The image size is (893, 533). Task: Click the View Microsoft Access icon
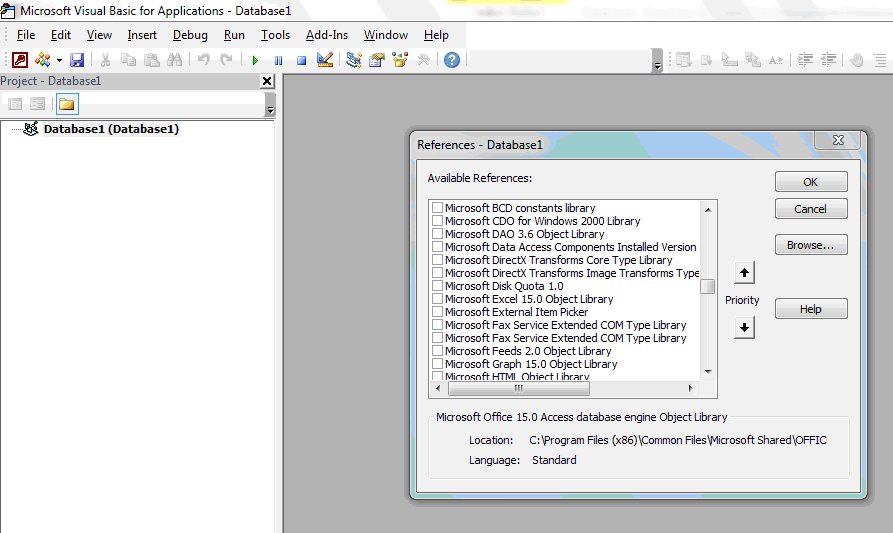[19, 59]
